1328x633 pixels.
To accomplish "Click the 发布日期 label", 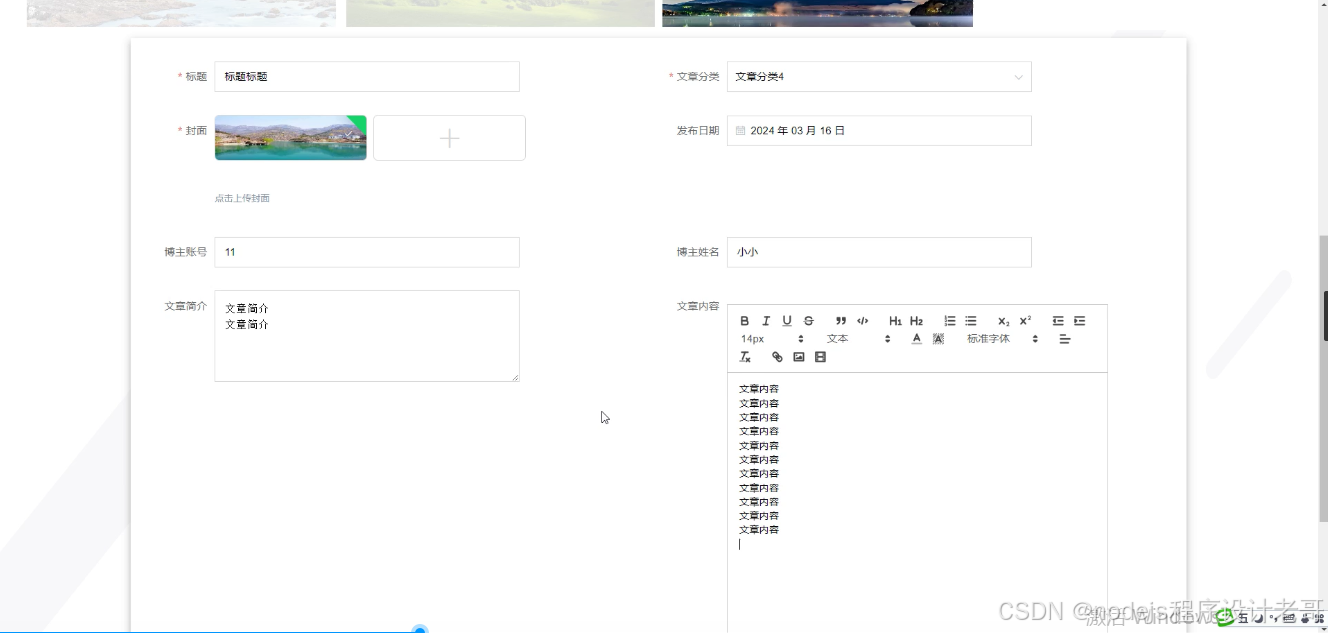I will click(698, 131).
